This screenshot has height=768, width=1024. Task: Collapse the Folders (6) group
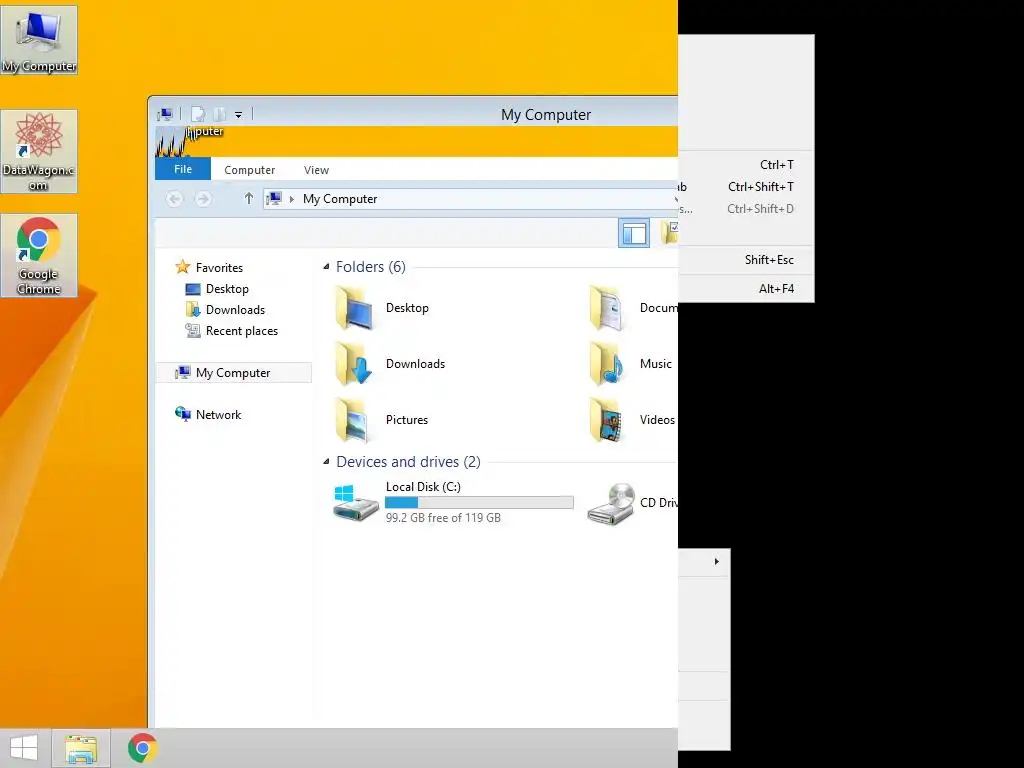click(x=326, y=266)
